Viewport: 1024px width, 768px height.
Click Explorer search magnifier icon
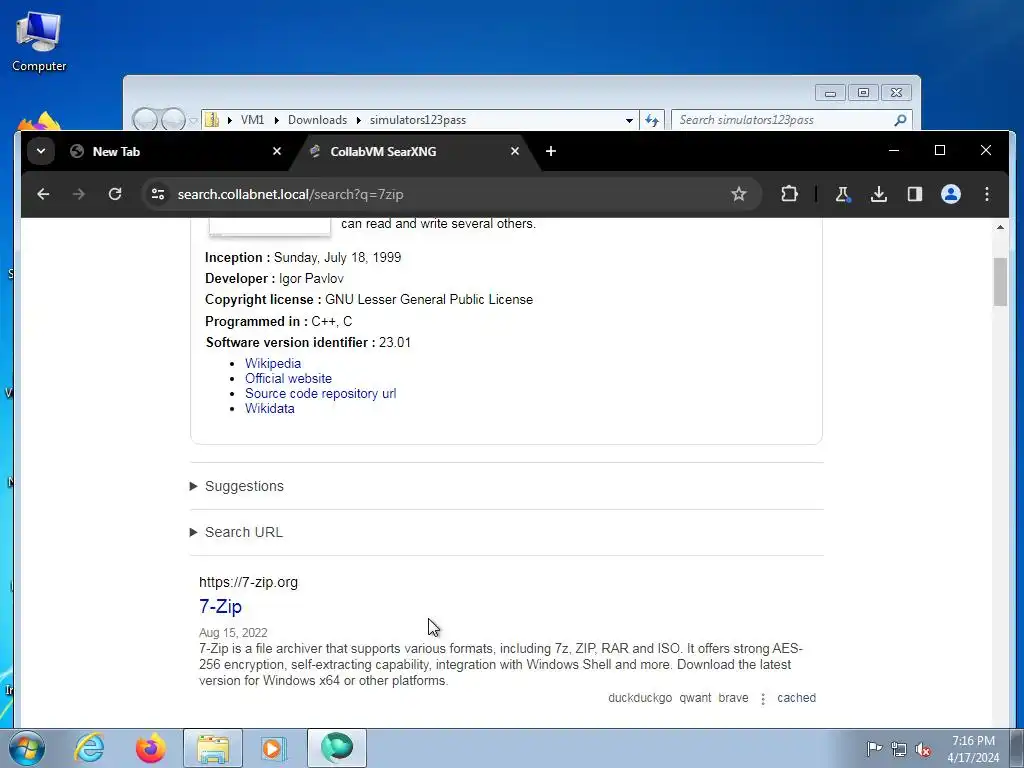click(x=901, y=120)
